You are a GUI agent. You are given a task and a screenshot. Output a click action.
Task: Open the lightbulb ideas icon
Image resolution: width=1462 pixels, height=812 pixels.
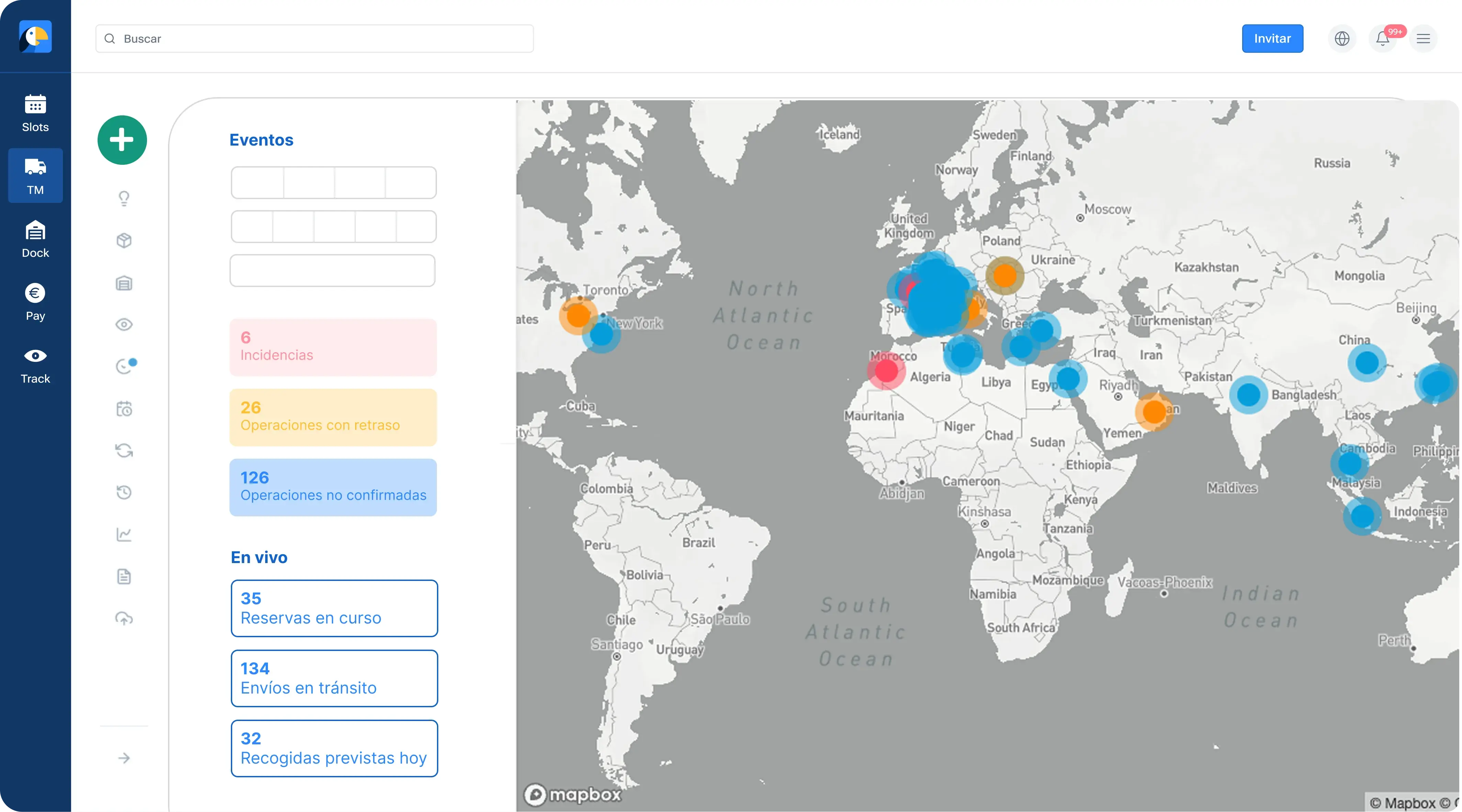coord(124,198)
